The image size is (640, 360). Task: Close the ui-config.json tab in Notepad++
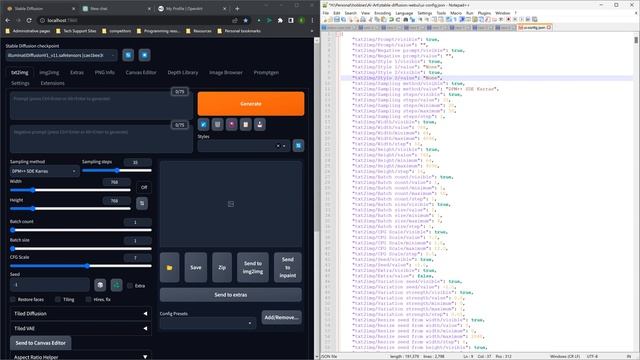click(x=549, y=27)
